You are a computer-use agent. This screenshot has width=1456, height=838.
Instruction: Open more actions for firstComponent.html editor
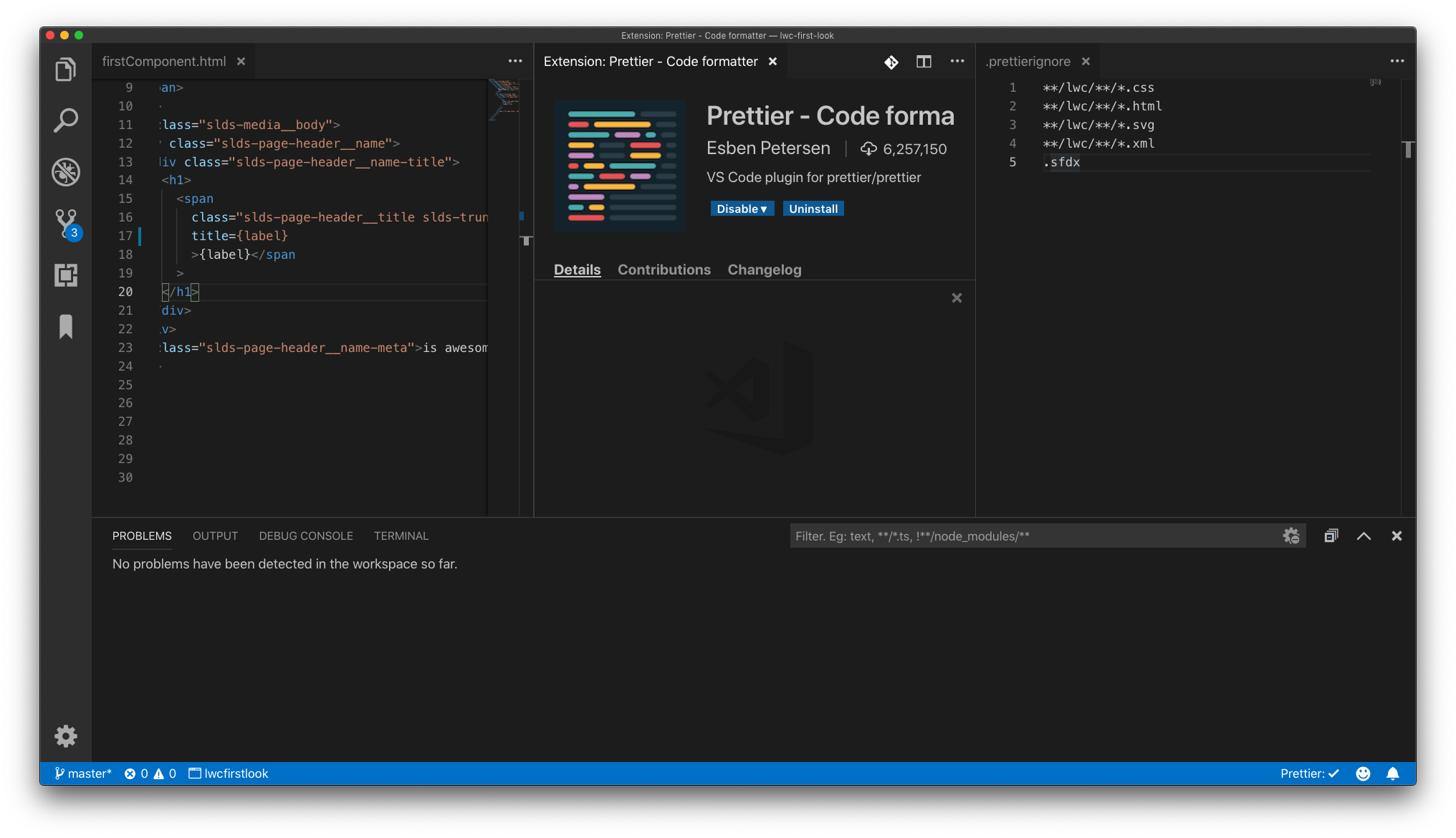coord(515,62)
